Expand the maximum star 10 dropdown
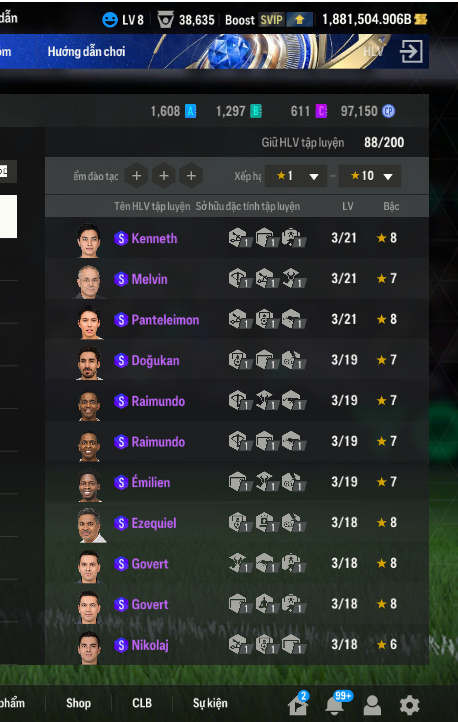Screen dimensions: 458x722 pyautogui.click(x=370, y=176)
